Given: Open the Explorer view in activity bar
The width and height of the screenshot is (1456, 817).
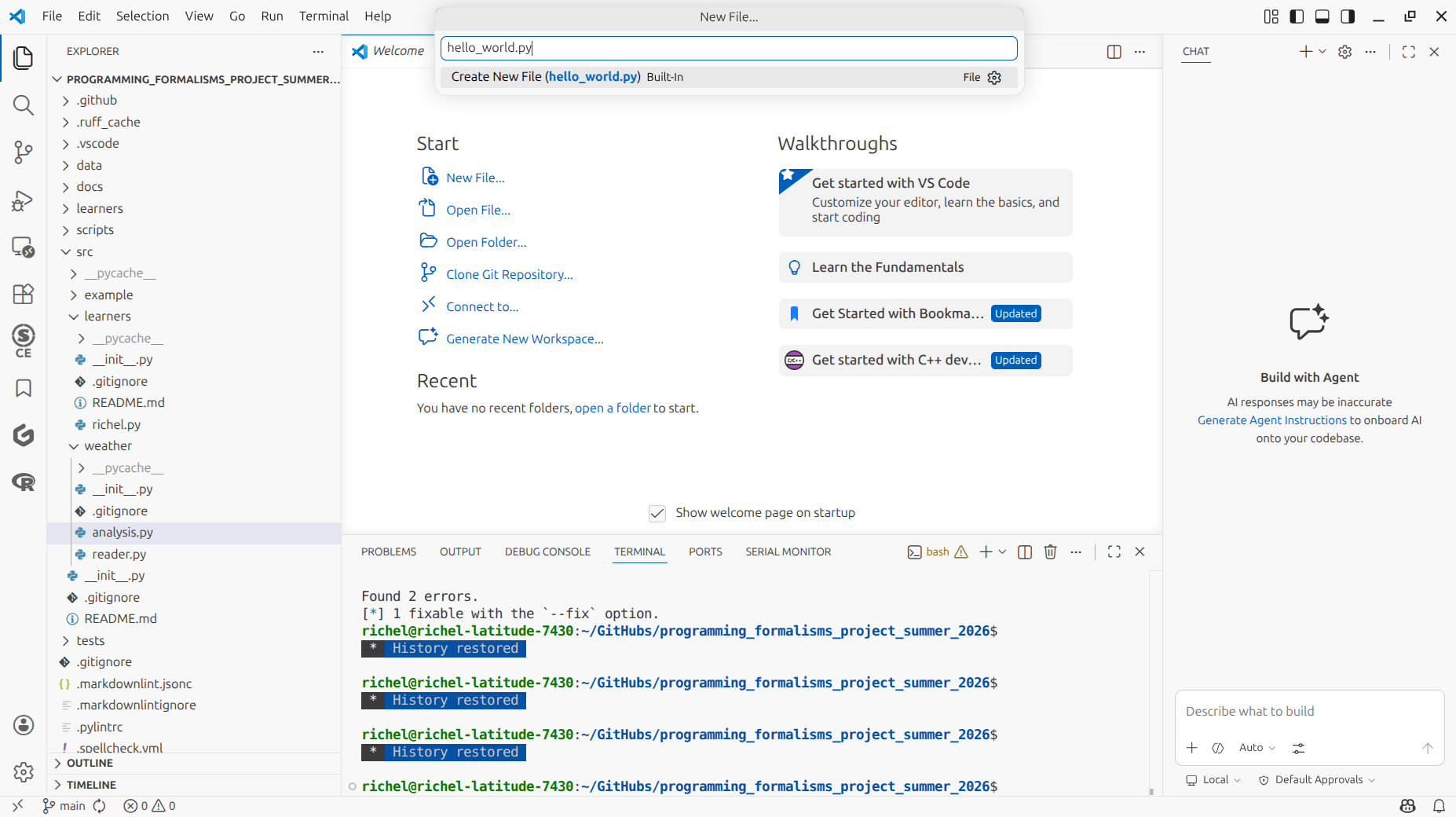Looking at the screenshot, I should coord(24,57).
